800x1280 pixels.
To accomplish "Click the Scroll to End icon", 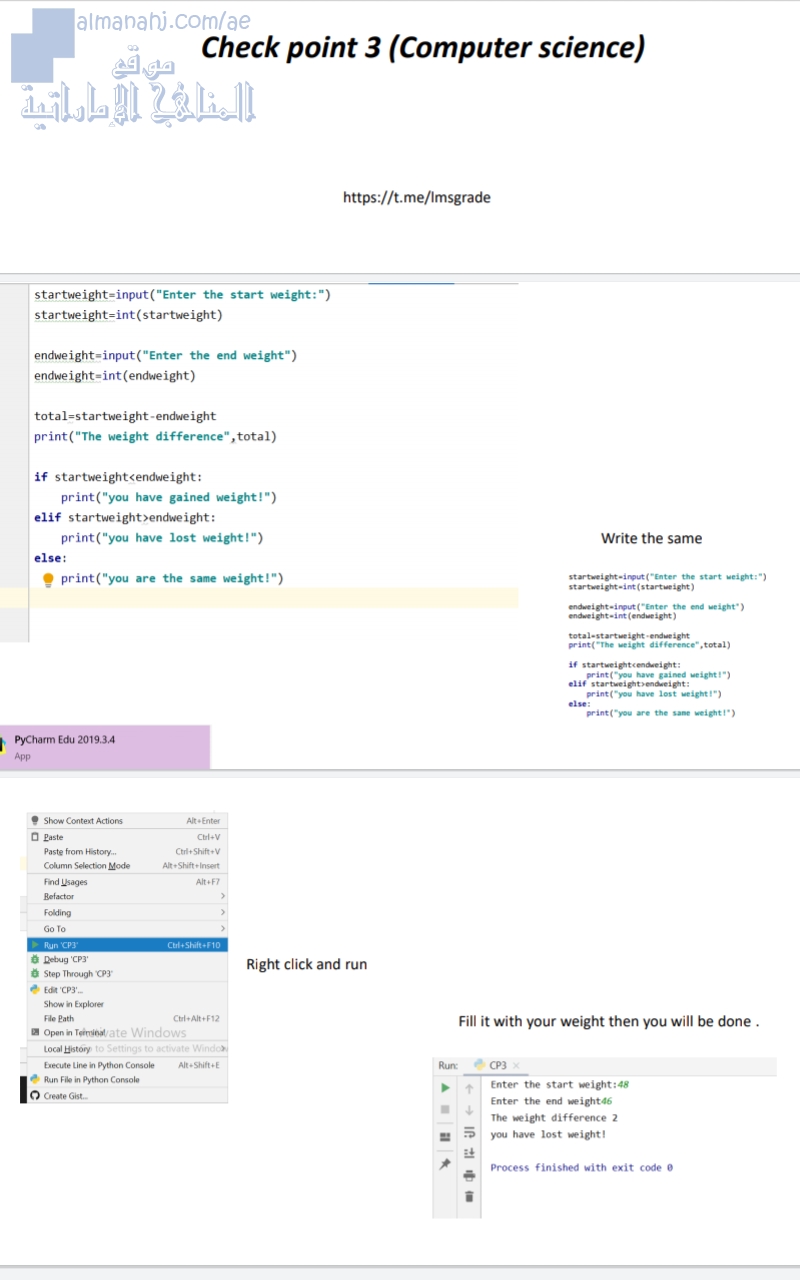I will click(468, 1153).
